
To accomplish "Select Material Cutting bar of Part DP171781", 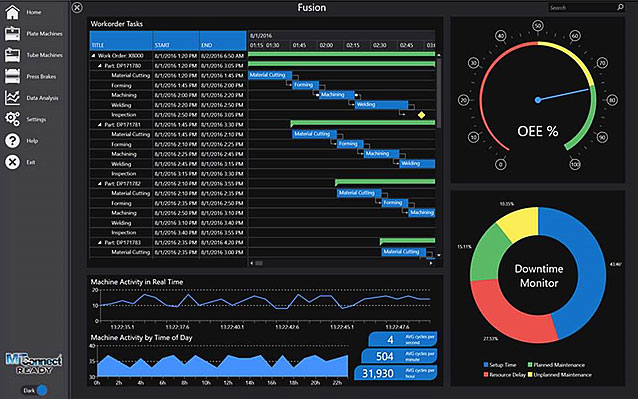I will coord(314,134).
